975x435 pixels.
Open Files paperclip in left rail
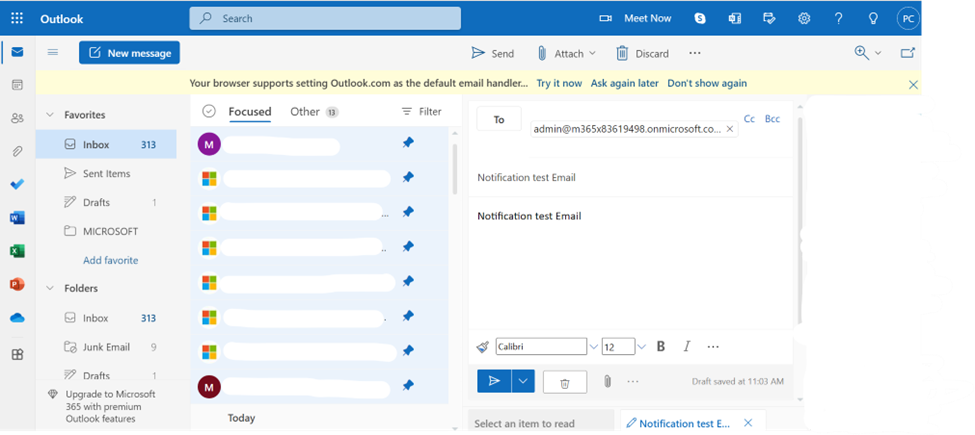[x=17, y=151]
